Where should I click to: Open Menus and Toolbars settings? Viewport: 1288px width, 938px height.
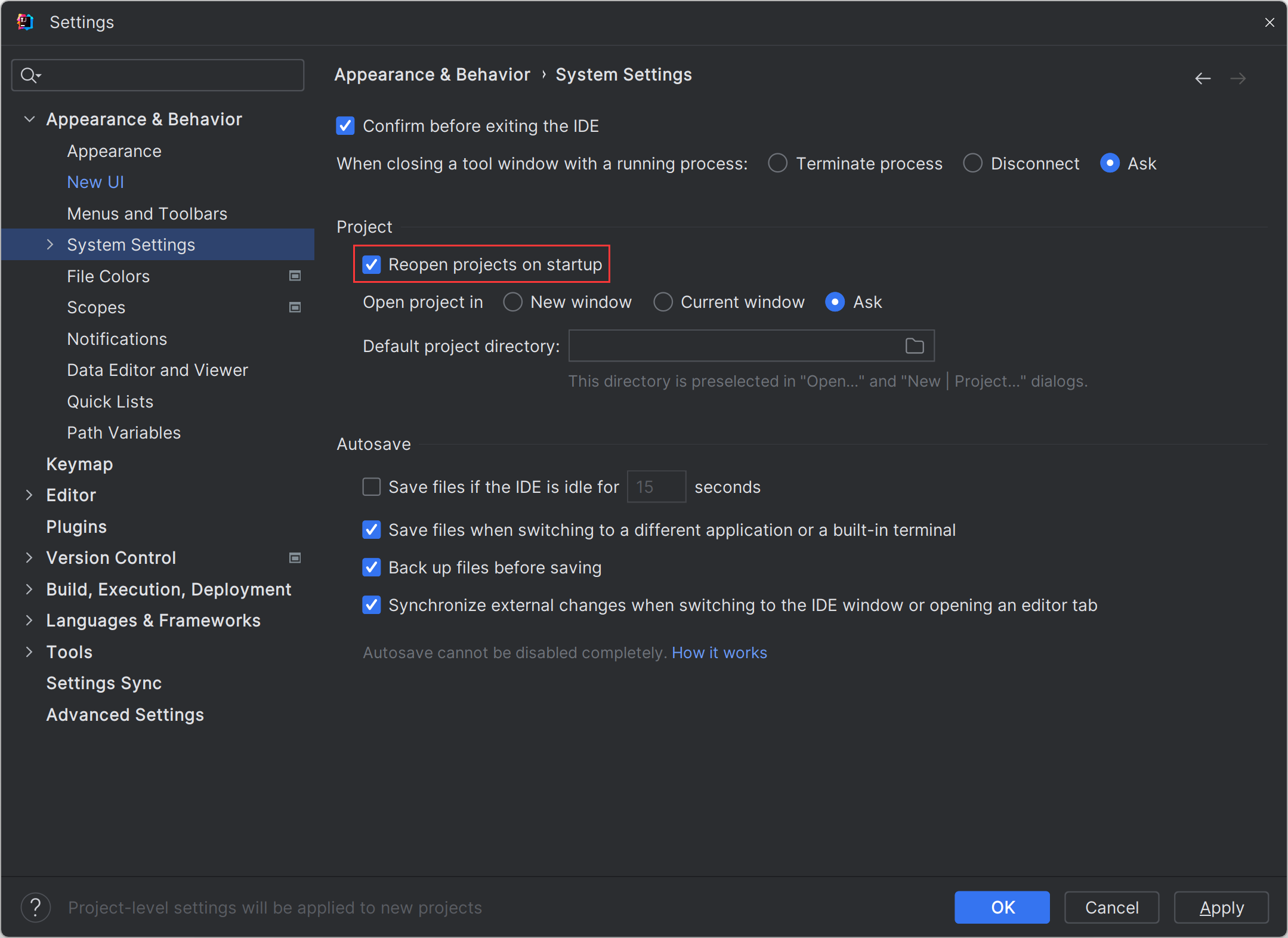[x=147, y=214]
